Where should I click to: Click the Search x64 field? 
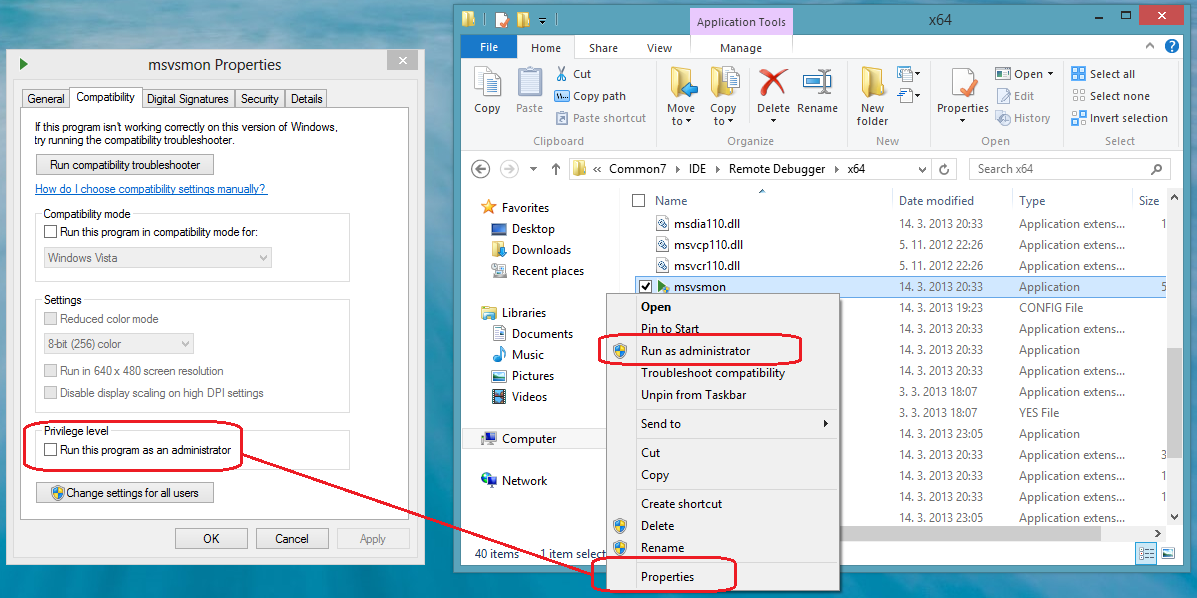(1070, 169)
